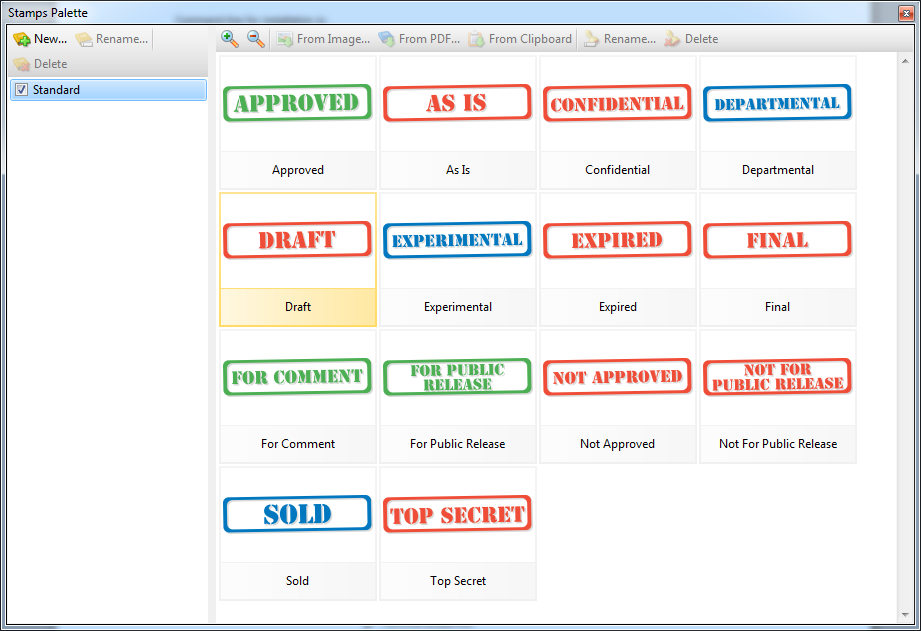Click the 'Approved' caption text

[x=298, y=170]
